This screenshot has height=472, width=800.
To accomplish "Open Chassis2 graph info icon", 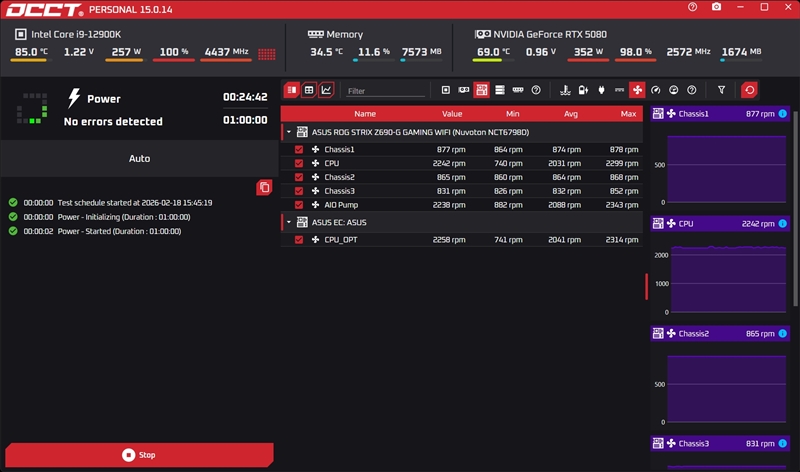I will (783, 334).
